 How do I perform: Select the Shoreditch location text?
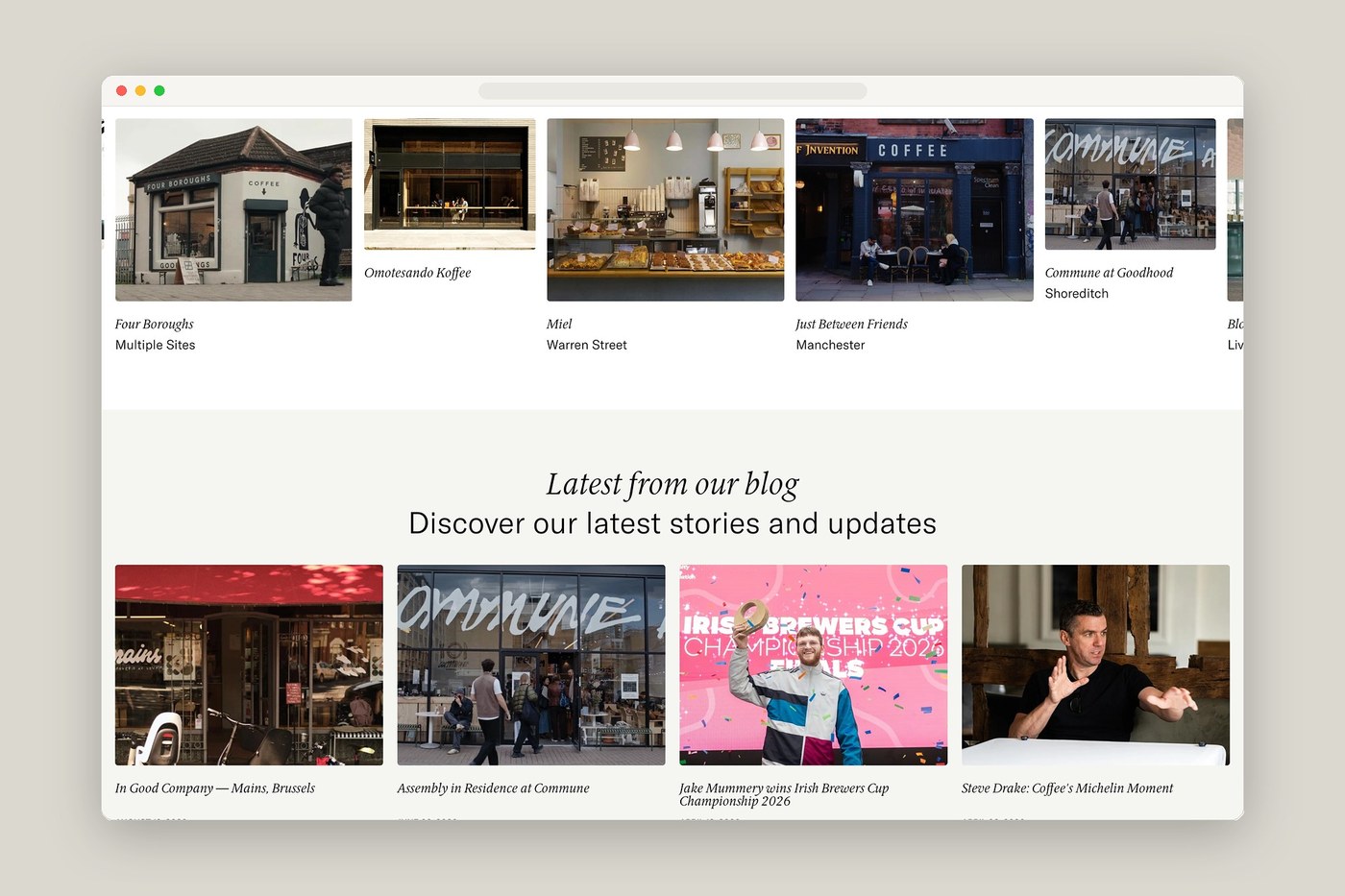click(x=1076, y=293)
